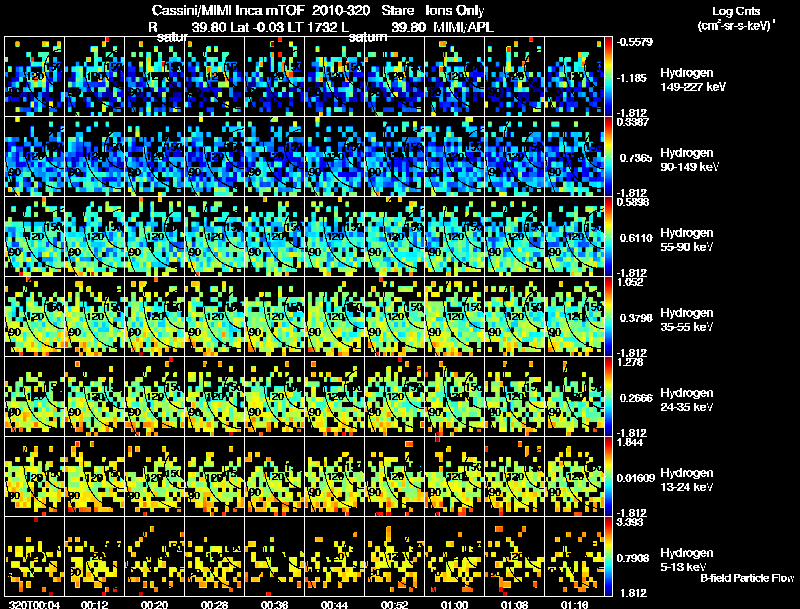This screenshot has width=800, height=609.
Task: Click the 'Hydrogen 35-55 keV' label
Action: (x=687, y=320)
